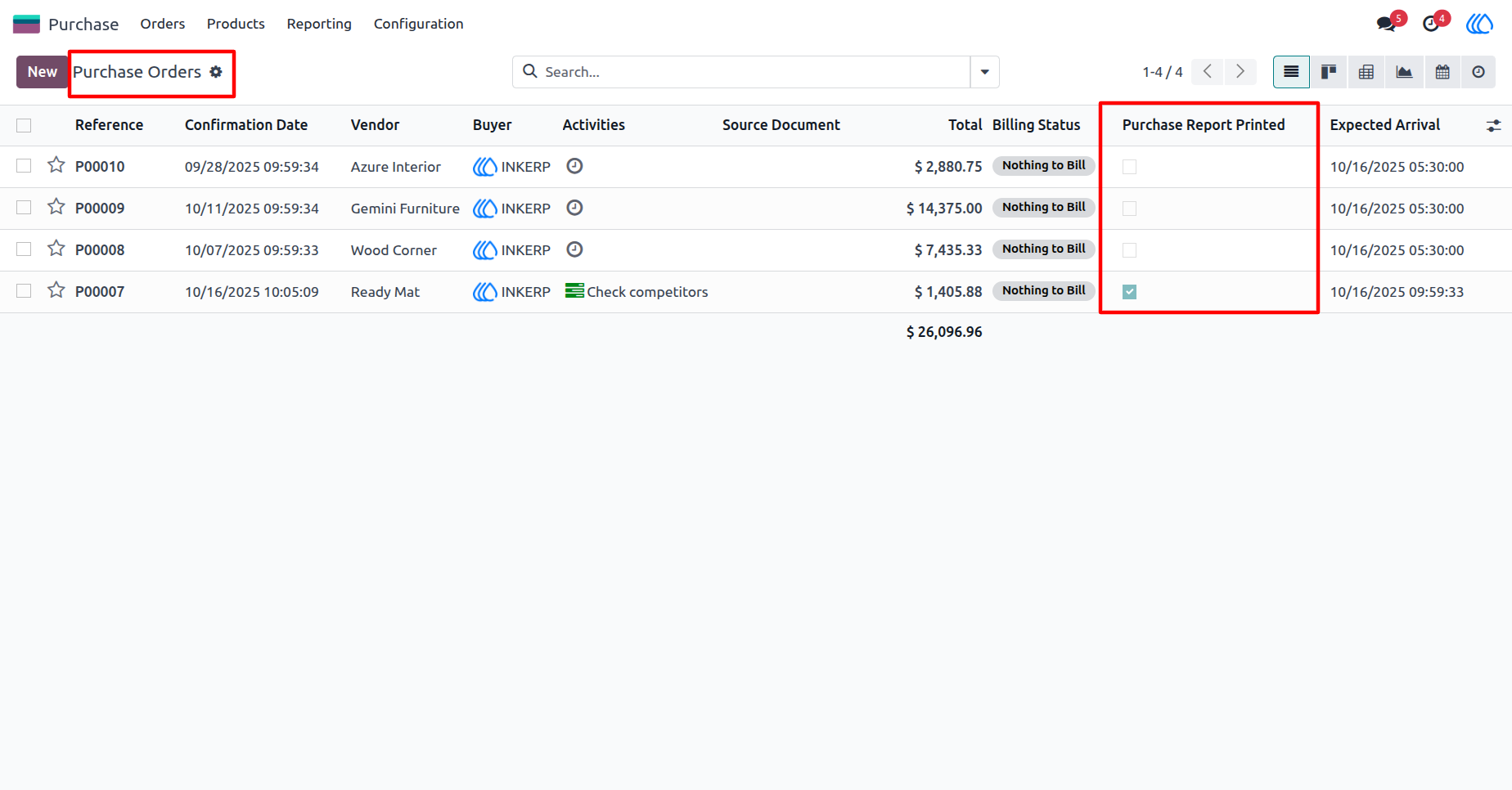
Task: Open purchase order P00010
Action: tap(100, 167)
